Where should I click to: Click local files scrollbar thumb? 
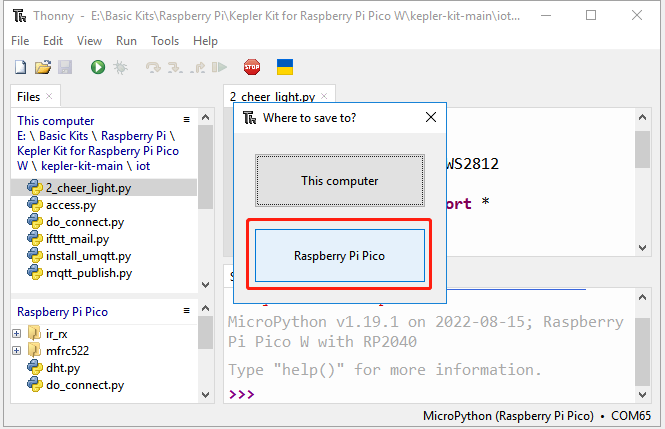tap(206, 167)
